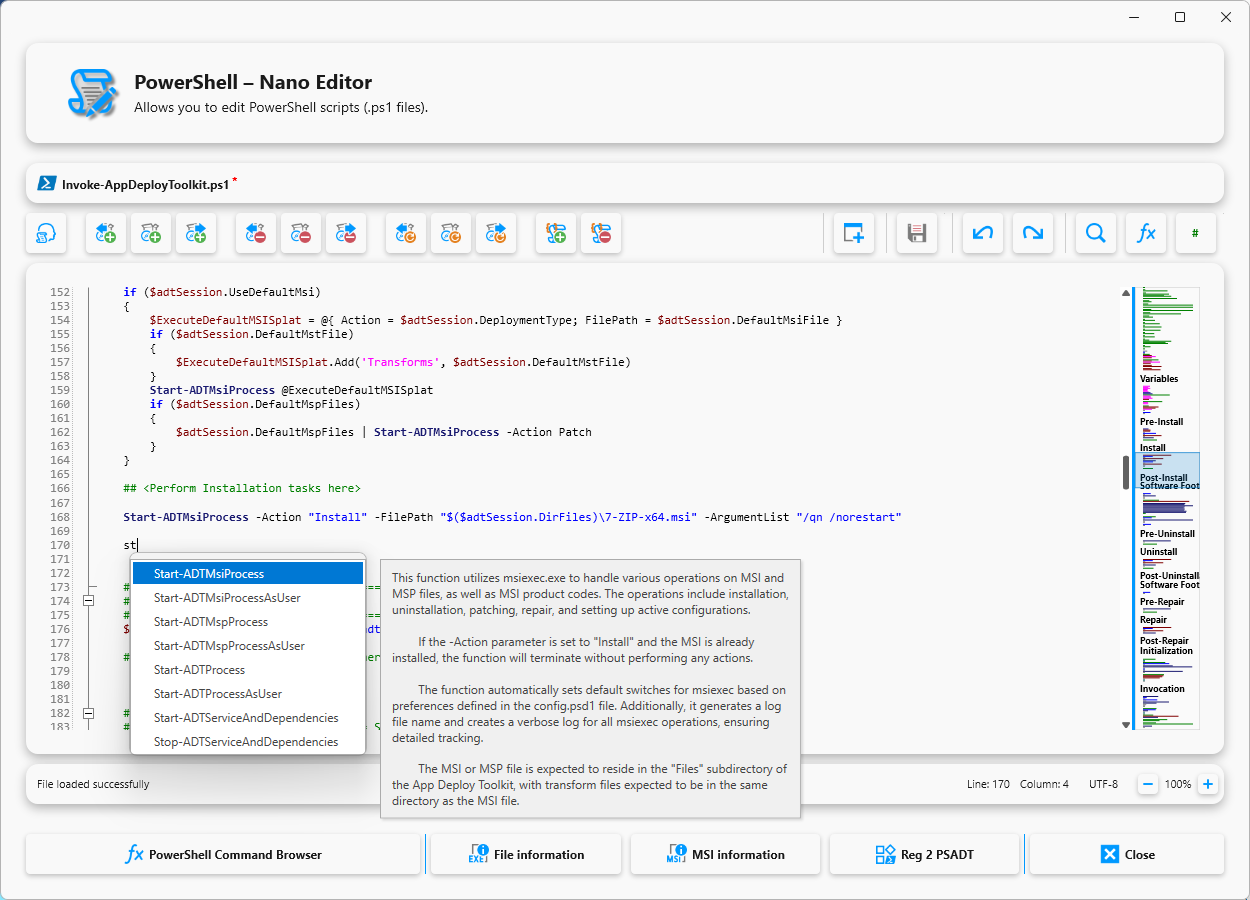Click the UTF-8 encoding label
Screen dimensions: 1250x900
coord(1103,785)
